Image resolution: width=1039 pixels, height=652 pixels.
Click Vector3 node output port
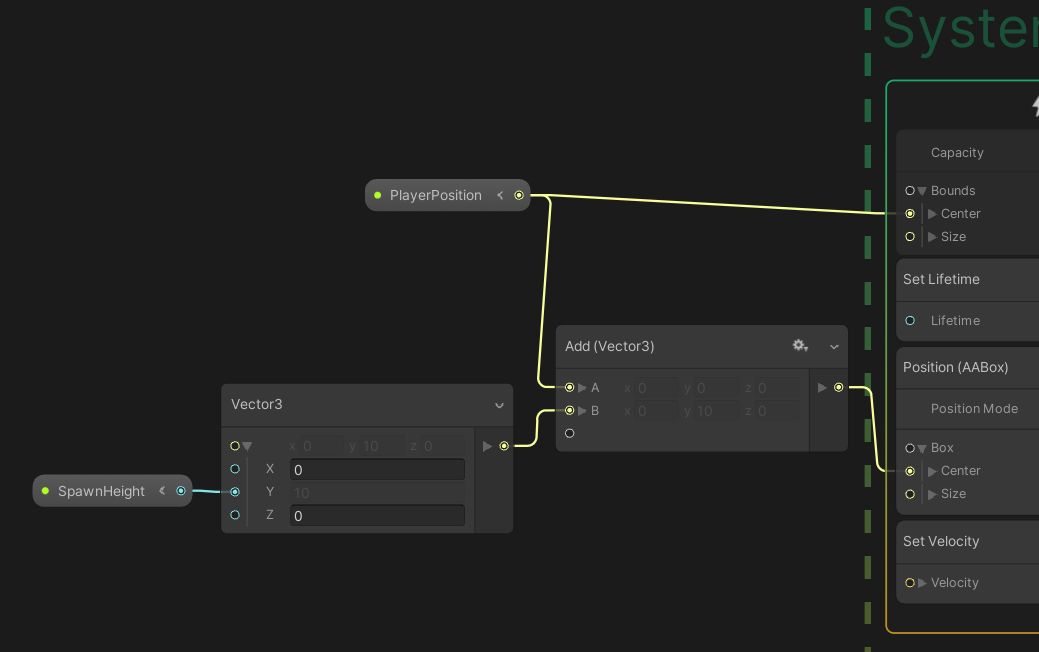click(504, 446)
